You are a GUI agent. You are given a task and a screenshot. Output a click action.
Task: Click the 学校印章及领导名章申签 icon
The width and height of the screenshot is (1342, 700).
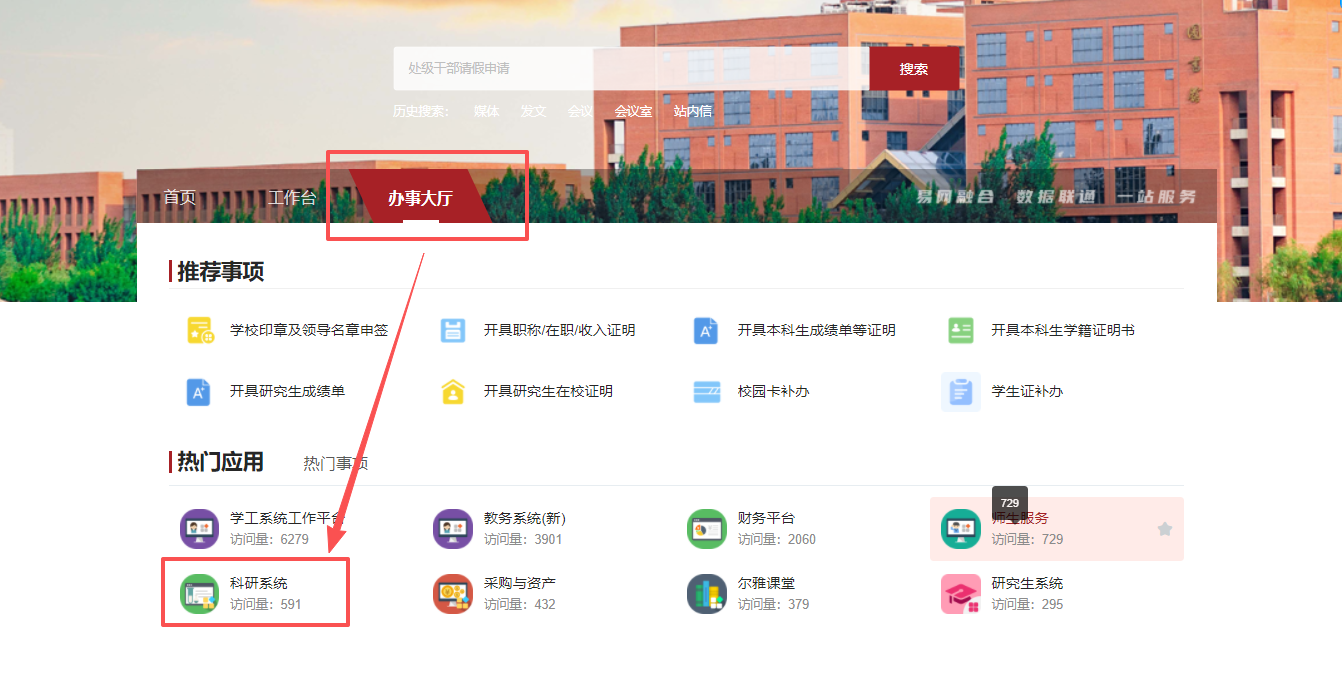(201, 331)
